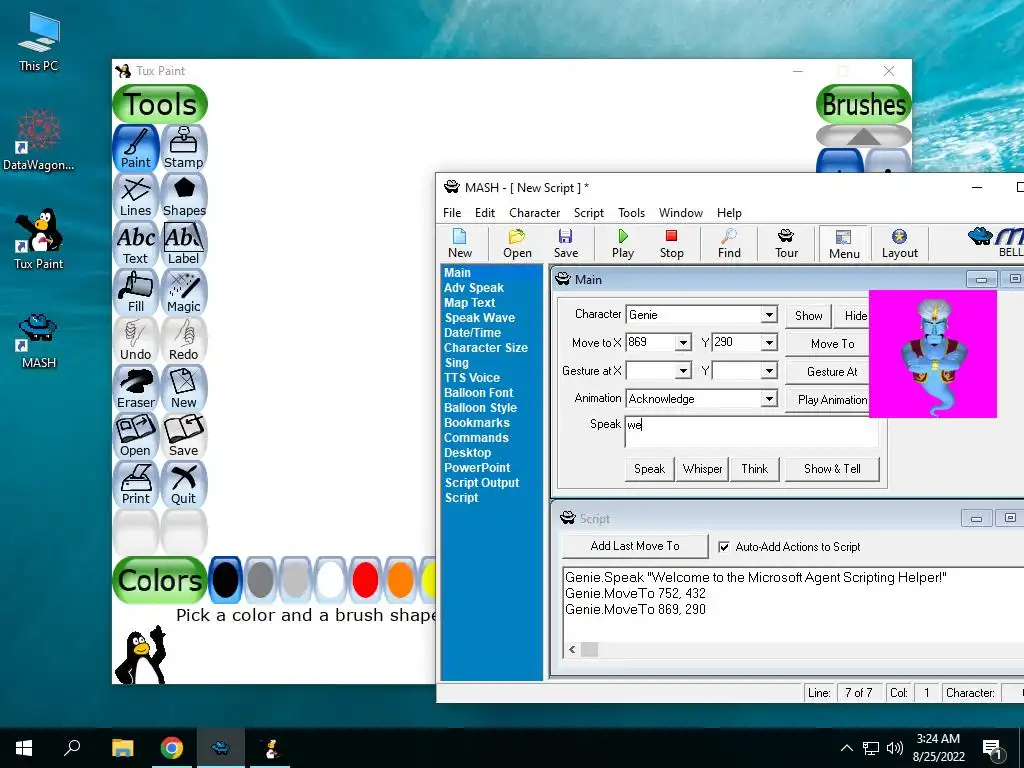Quit Tux Paint using the Quit tool
Image resolution: width=1024 pixels, height=768 pixels.
(x=184, y=485)
